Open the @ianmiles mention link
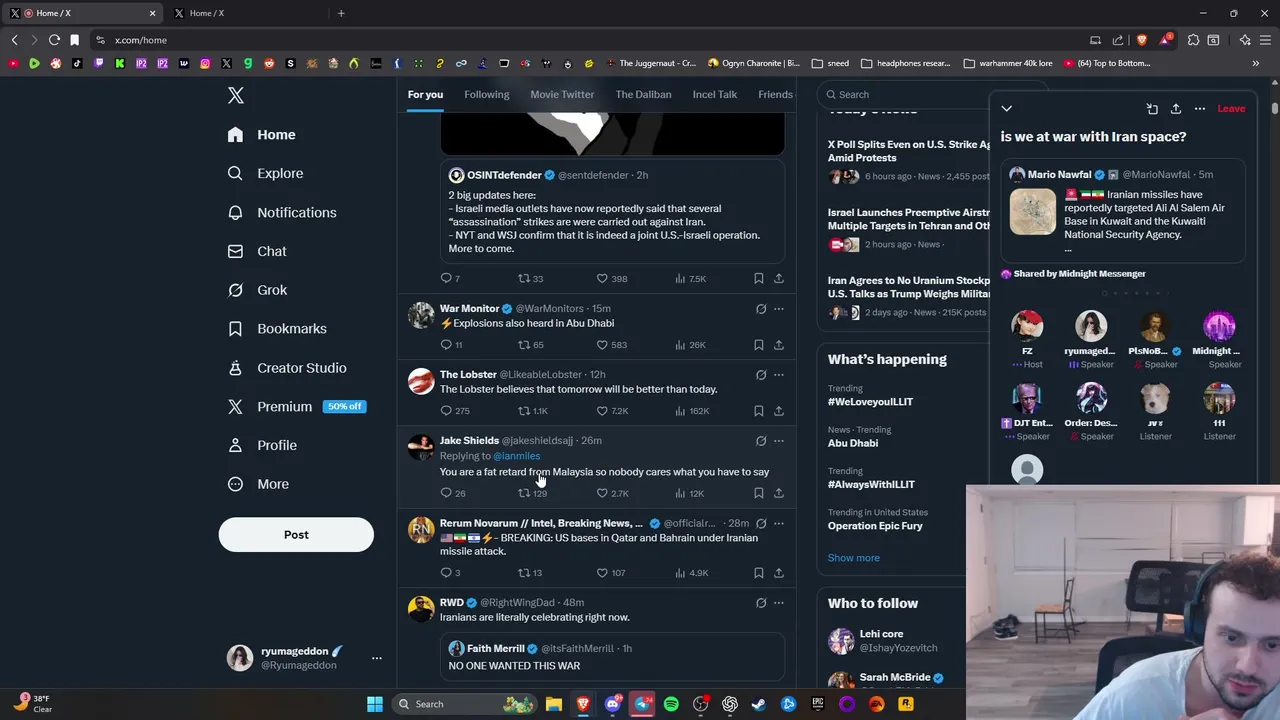The height and width of the screenshot is (720, 1280). pyautogui.click(x=516, y=456)
